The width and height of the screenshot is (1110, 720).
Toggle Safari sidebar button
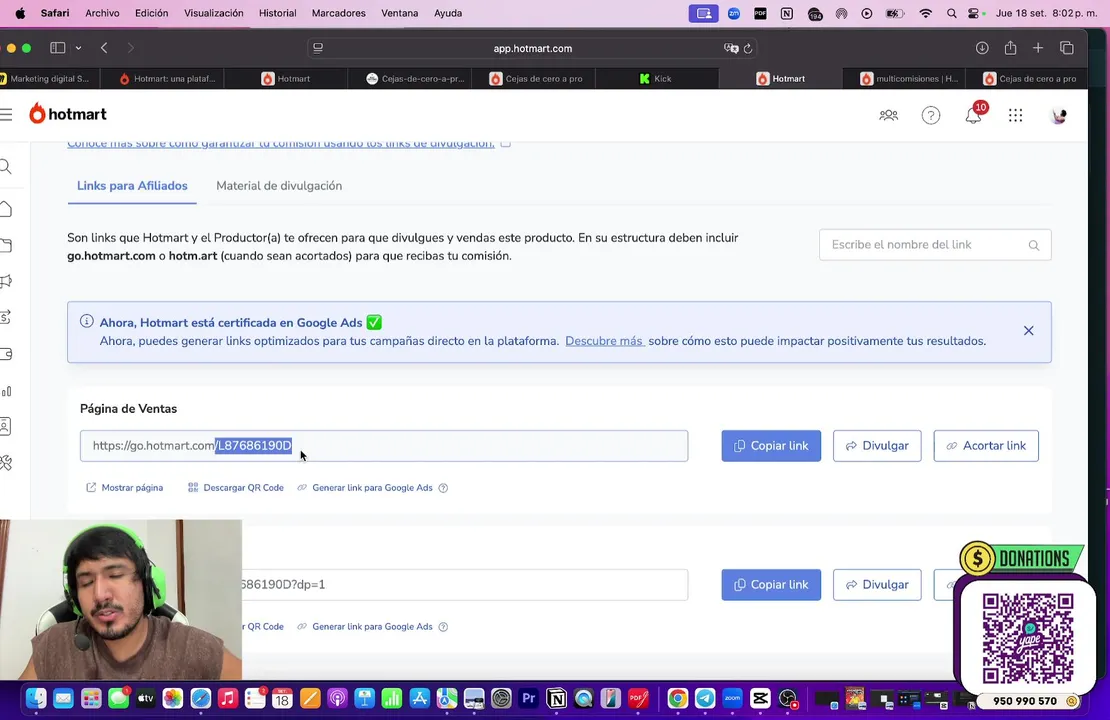pos(58,47)
